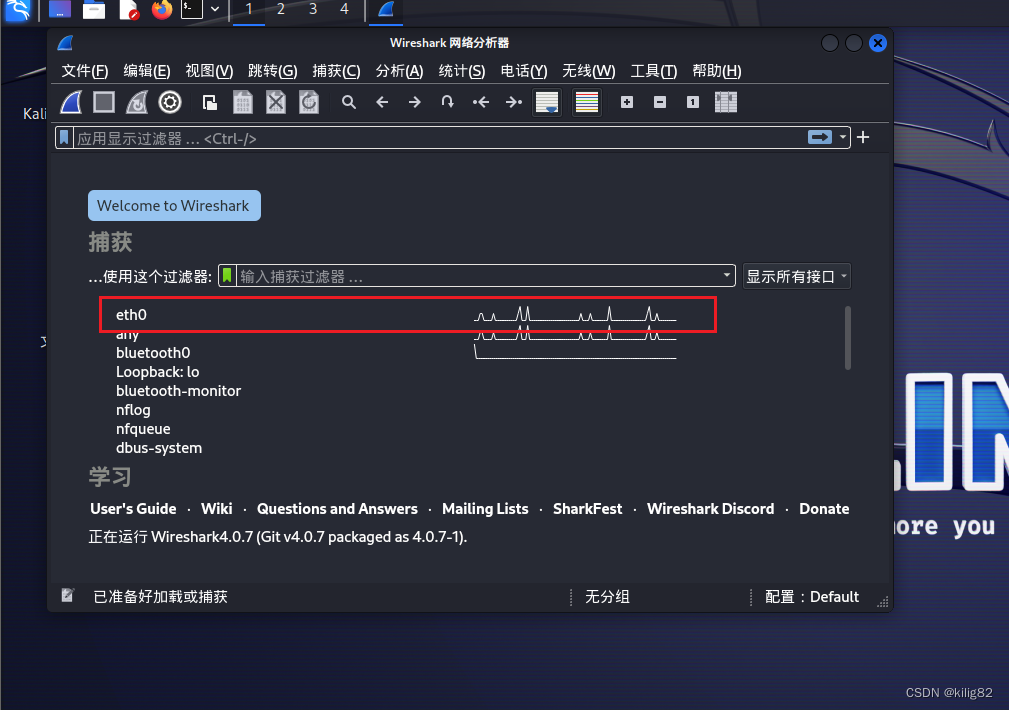1009x710 pixels.
Task: Click the Welcome to Wireshark button
Action: point(174,205)
